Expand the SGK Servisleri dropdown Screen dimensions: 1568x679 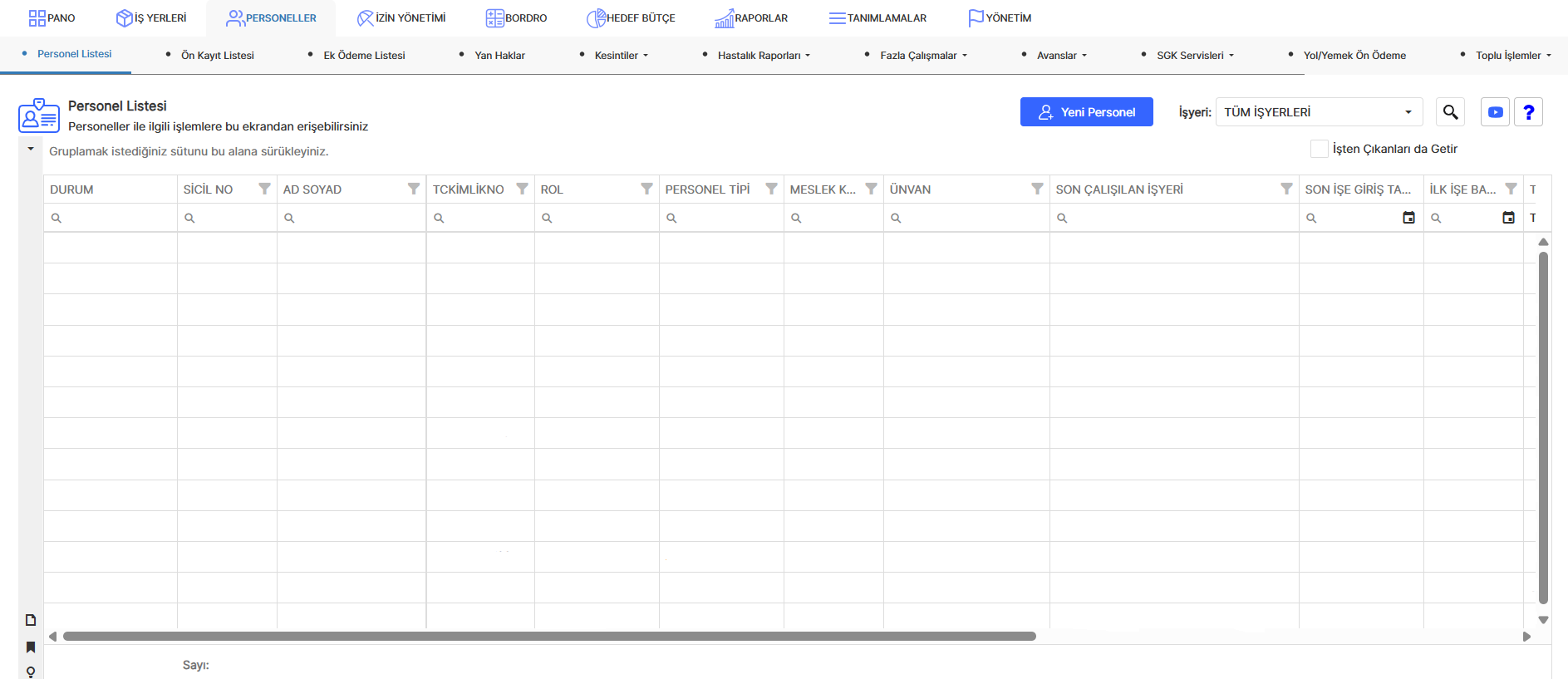(1195, 56)
